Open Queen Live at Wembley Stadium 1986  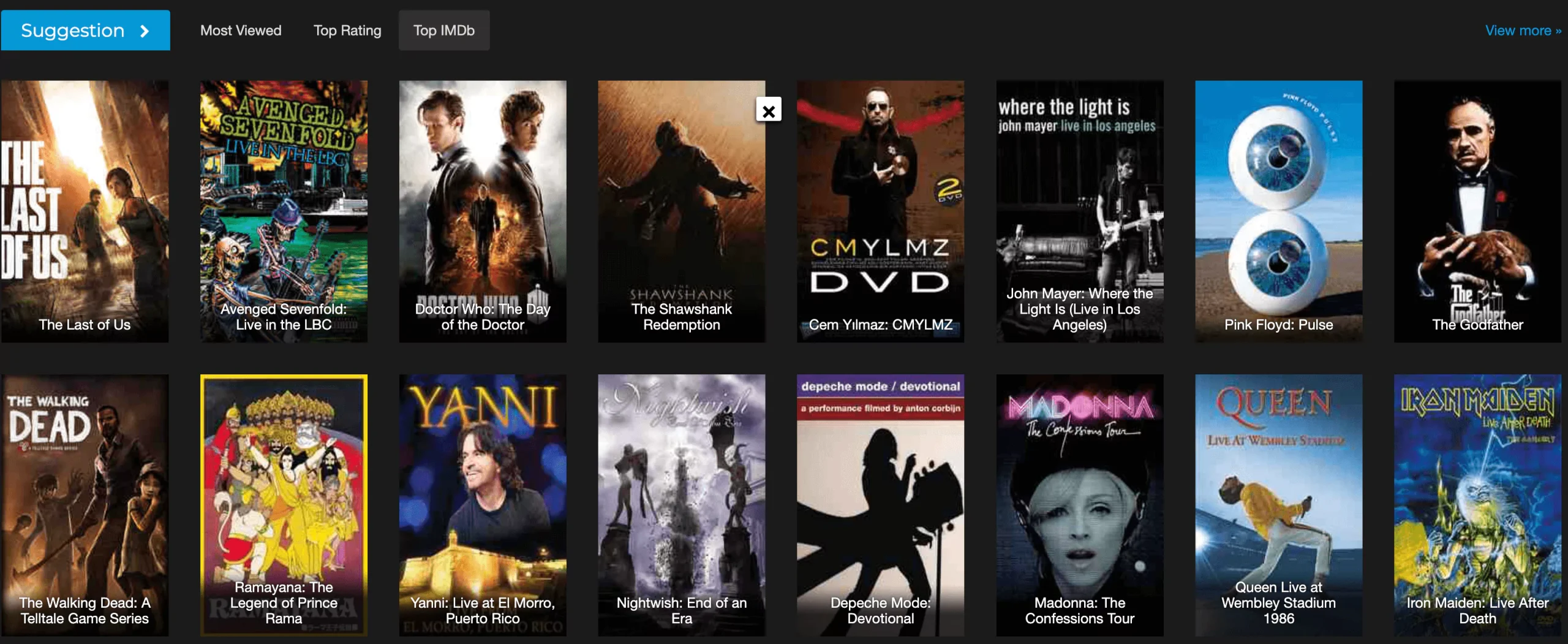click(1279, 506)
